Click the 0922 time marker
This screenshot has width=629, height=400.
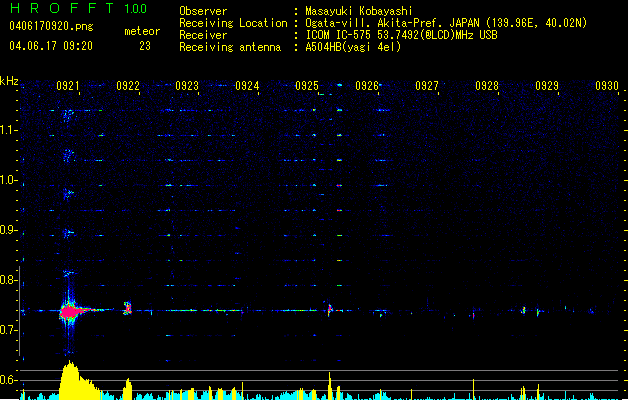click(x=128, y=86)
